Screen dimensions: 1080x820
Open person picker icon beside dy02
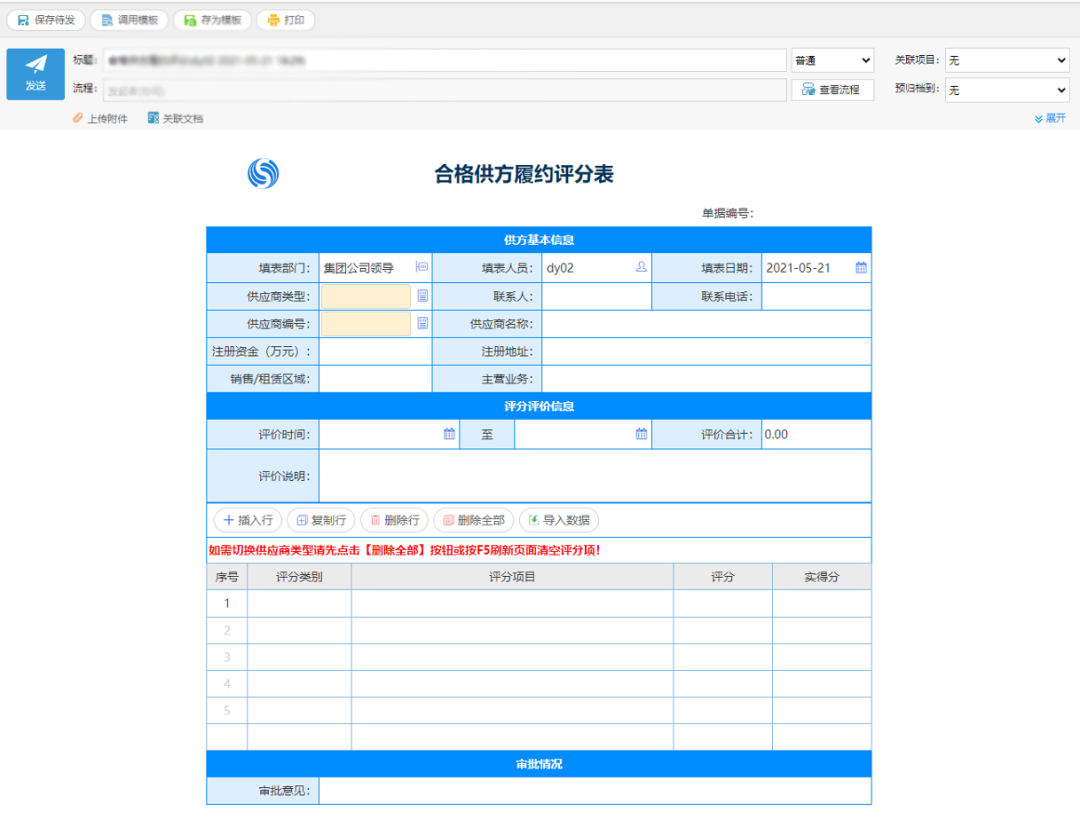[641, 267]
